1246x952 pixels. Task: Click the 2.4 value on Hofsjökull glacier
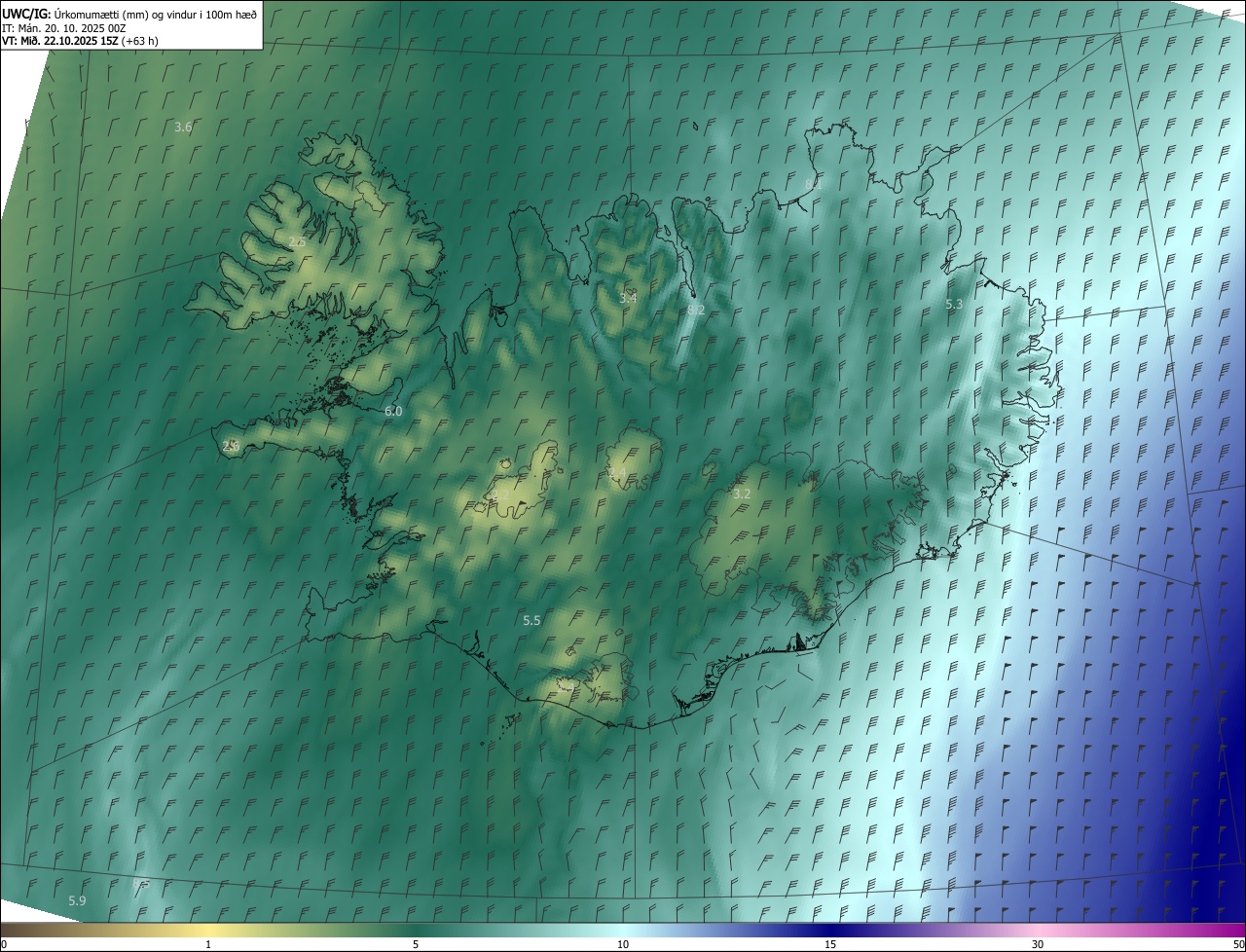click(617, 473)
